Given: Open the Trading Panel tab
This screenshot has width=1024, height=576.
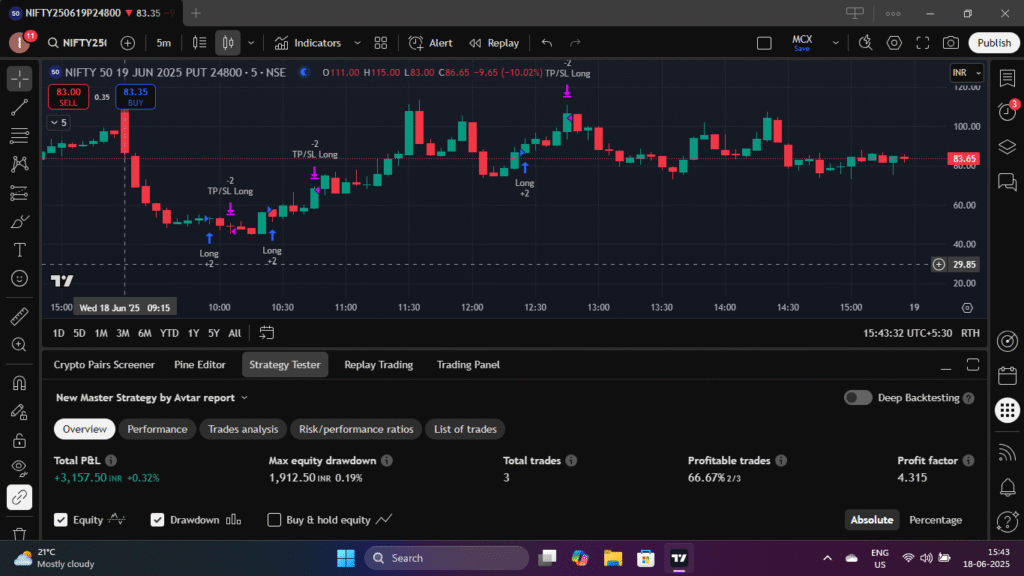Looking at the screenshot, I should 468,365.
